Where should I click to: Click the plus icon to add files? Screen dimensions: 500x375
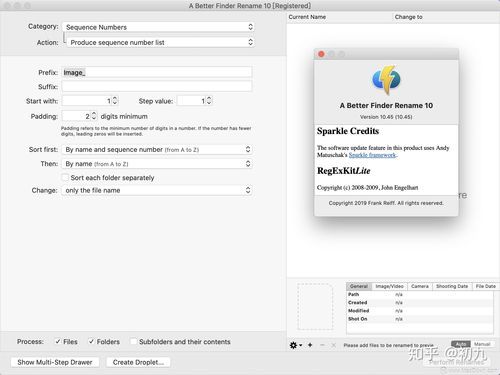(x=310, y=345)
